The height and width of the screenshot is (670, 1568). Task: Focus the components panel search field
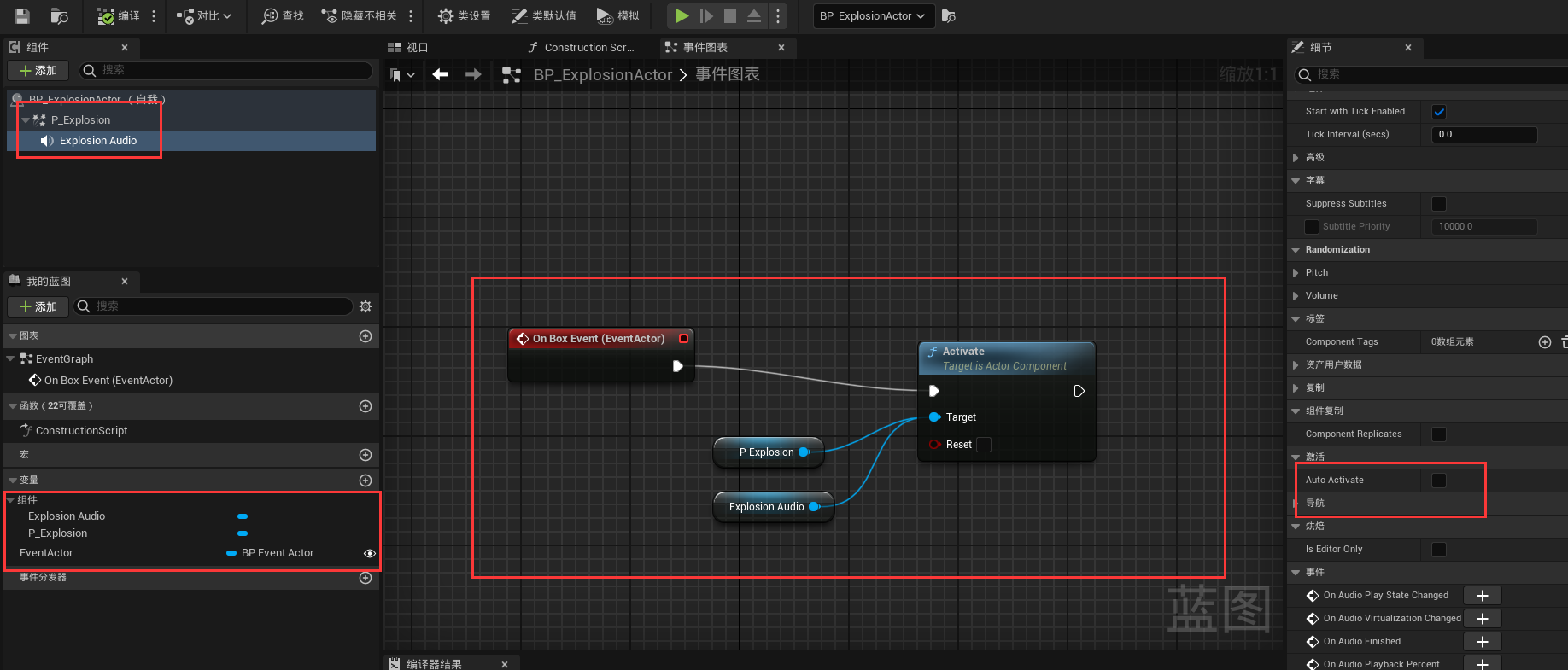226,70
